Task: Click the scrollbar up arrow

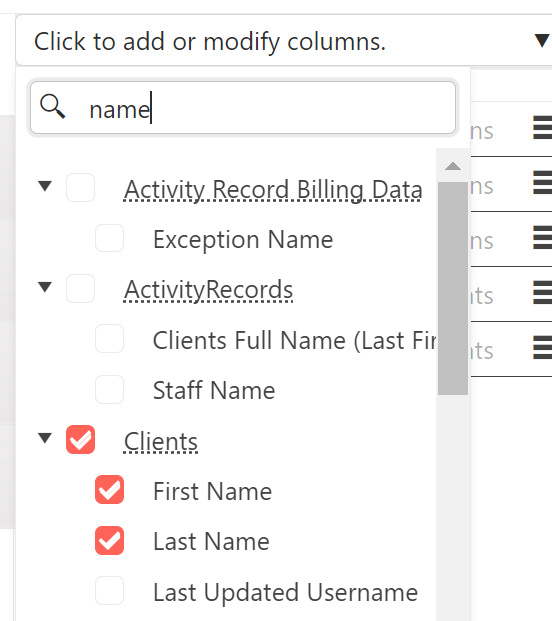Action: point(453,166)
